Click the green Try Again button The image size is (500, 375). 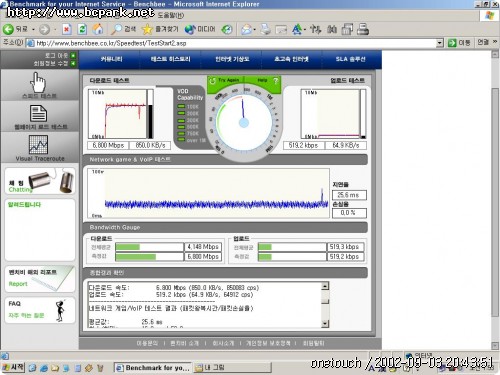(226, 80)
